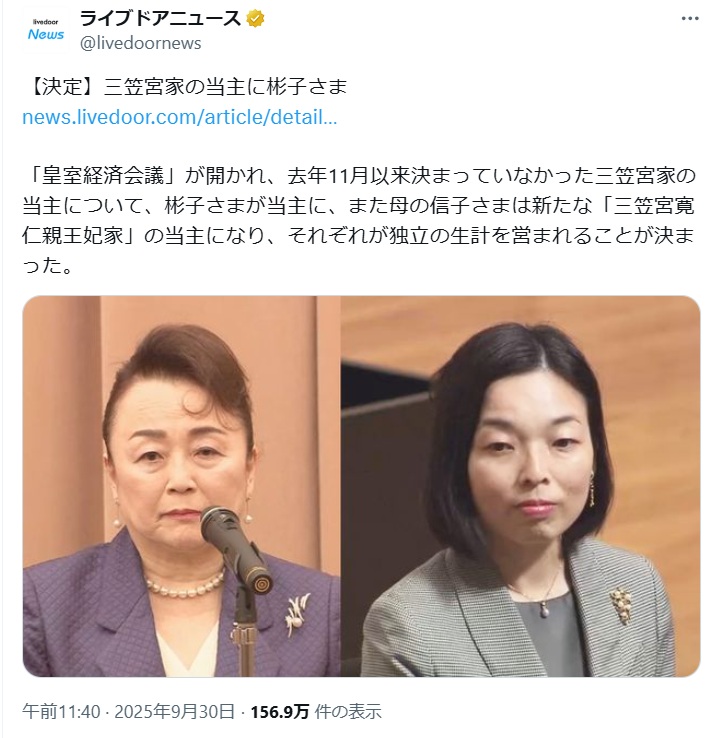Image resolution: width=721 pixels, height=738 pixels.
Task: Open the @livedoornews handle link
Action: (141, 43)
